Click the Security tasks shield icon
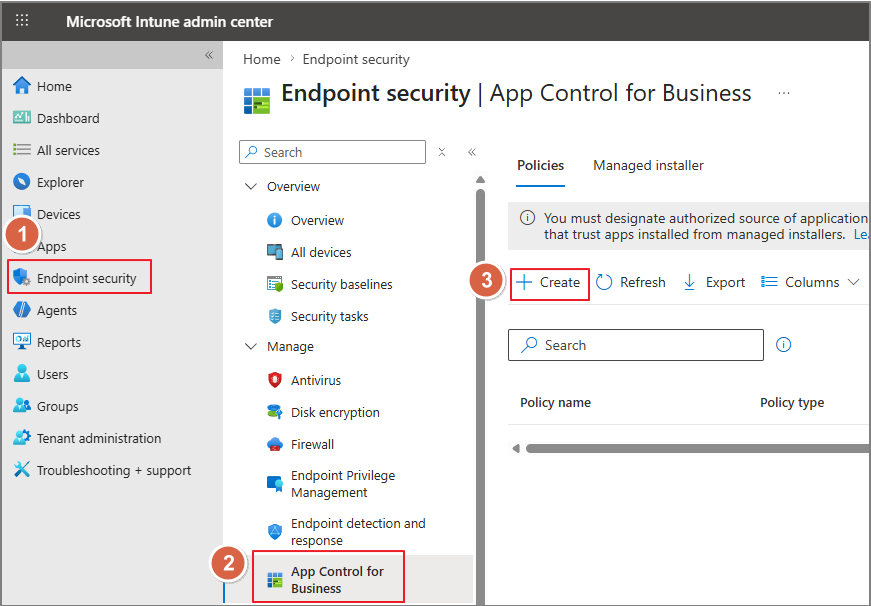 274,316
